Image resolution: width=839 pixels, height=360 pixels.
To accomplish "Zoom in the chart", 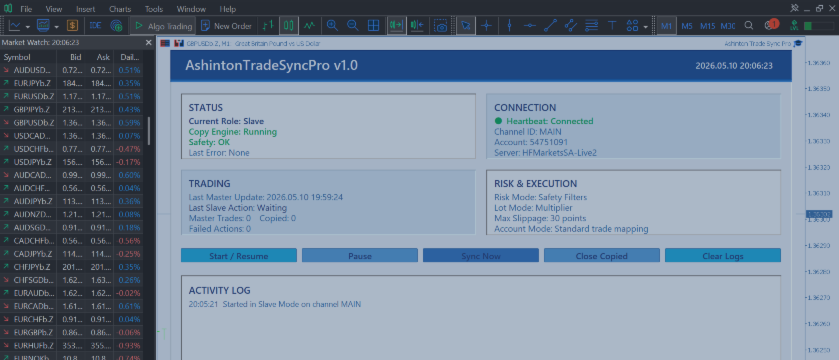I will (332, 25).
